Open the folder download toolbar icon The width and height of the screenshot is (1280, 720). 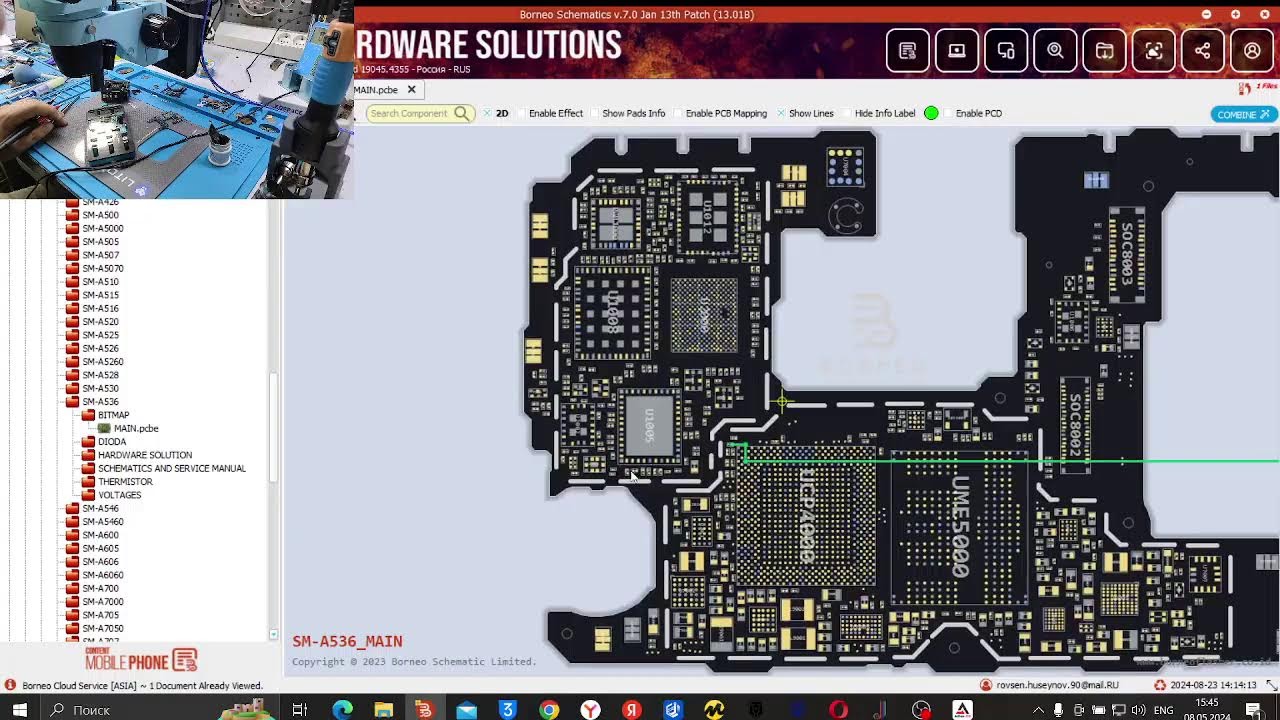[1104, 51]
